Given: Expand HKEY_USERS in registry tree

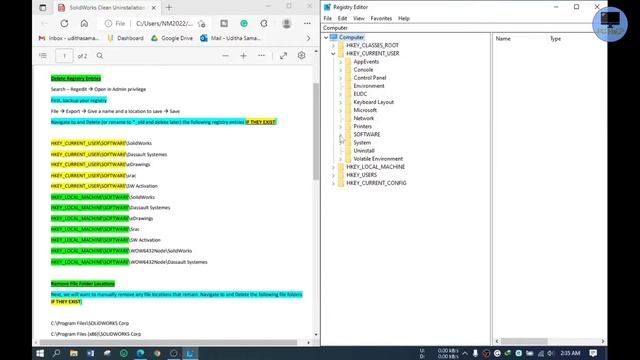Looking at the screenshot, I should (x=333, y=175).
